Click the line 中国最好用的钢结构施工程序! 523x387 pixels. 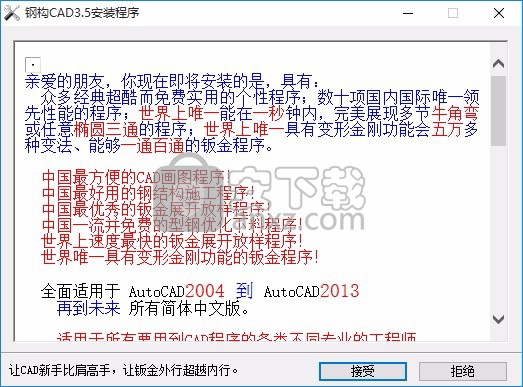tap(148, 193)
